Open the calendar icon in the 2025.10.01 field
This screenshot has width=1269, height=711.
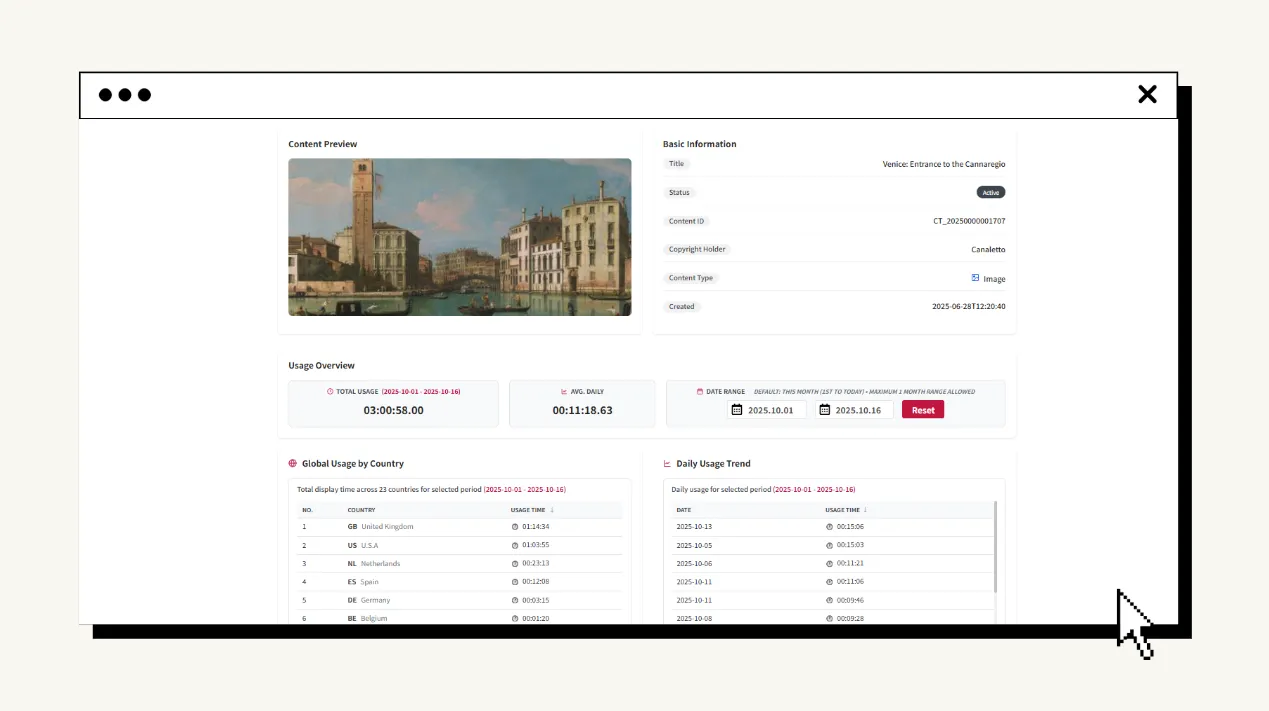(737, 410)
